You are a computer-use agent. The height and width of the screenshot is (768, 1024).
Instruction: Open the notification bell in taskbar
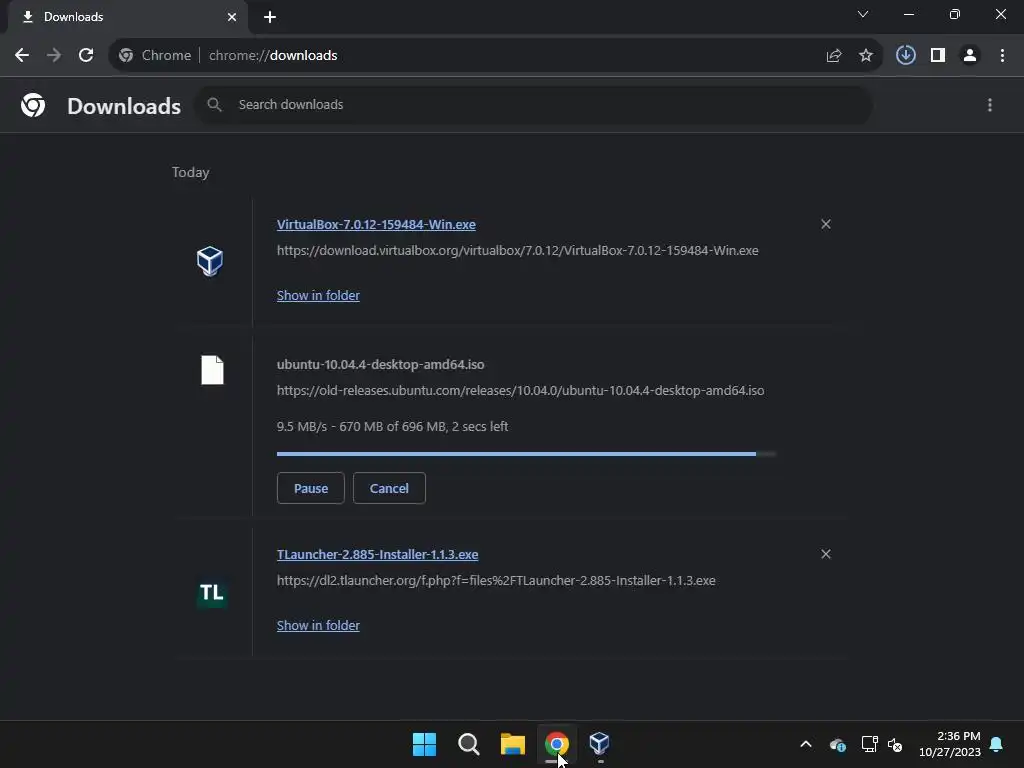[997, 744]
